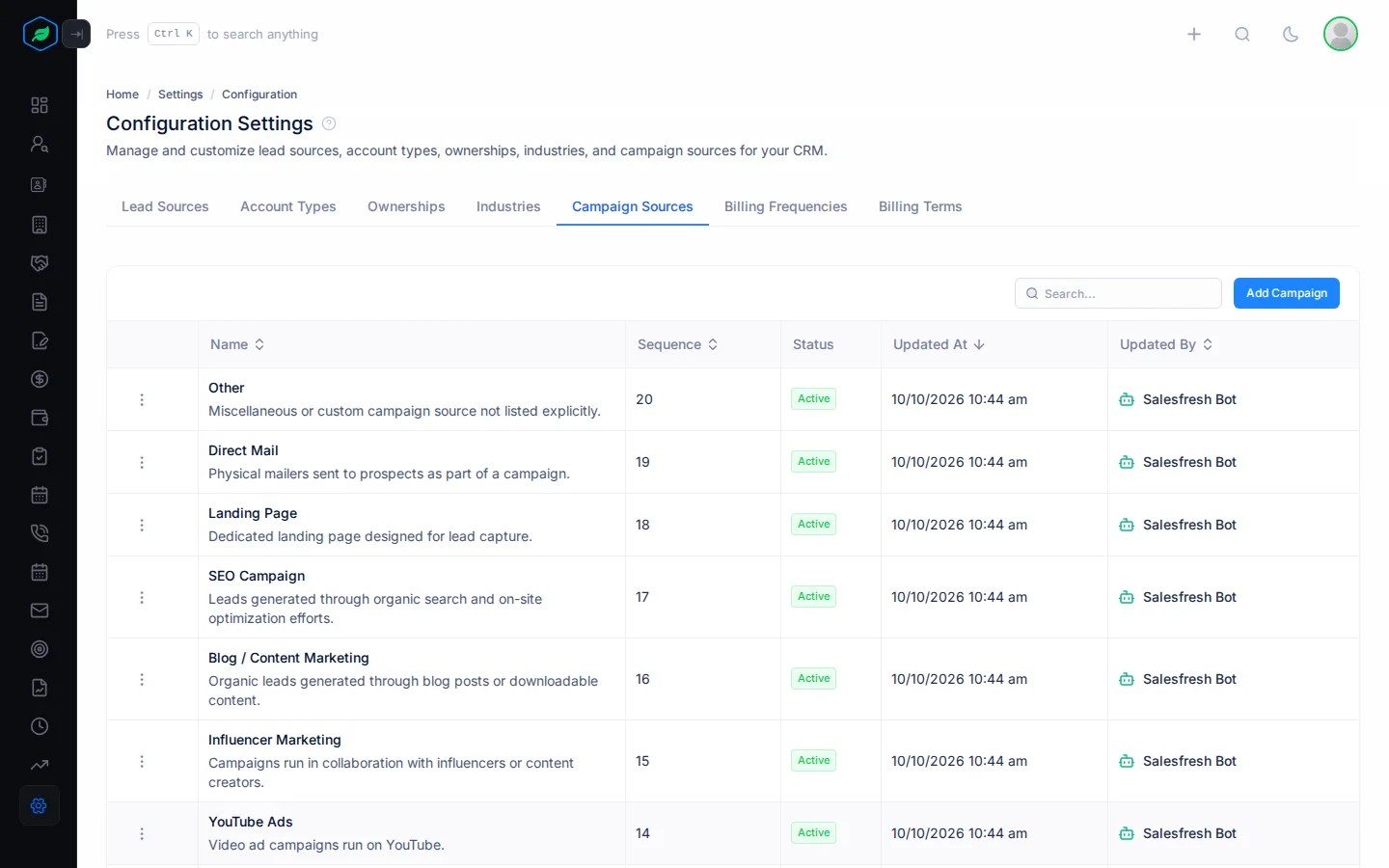Open the row actions menu for SEO Campaign
Image resolution: width=1389 pixels, height=868 pixels.
point(142,597)
